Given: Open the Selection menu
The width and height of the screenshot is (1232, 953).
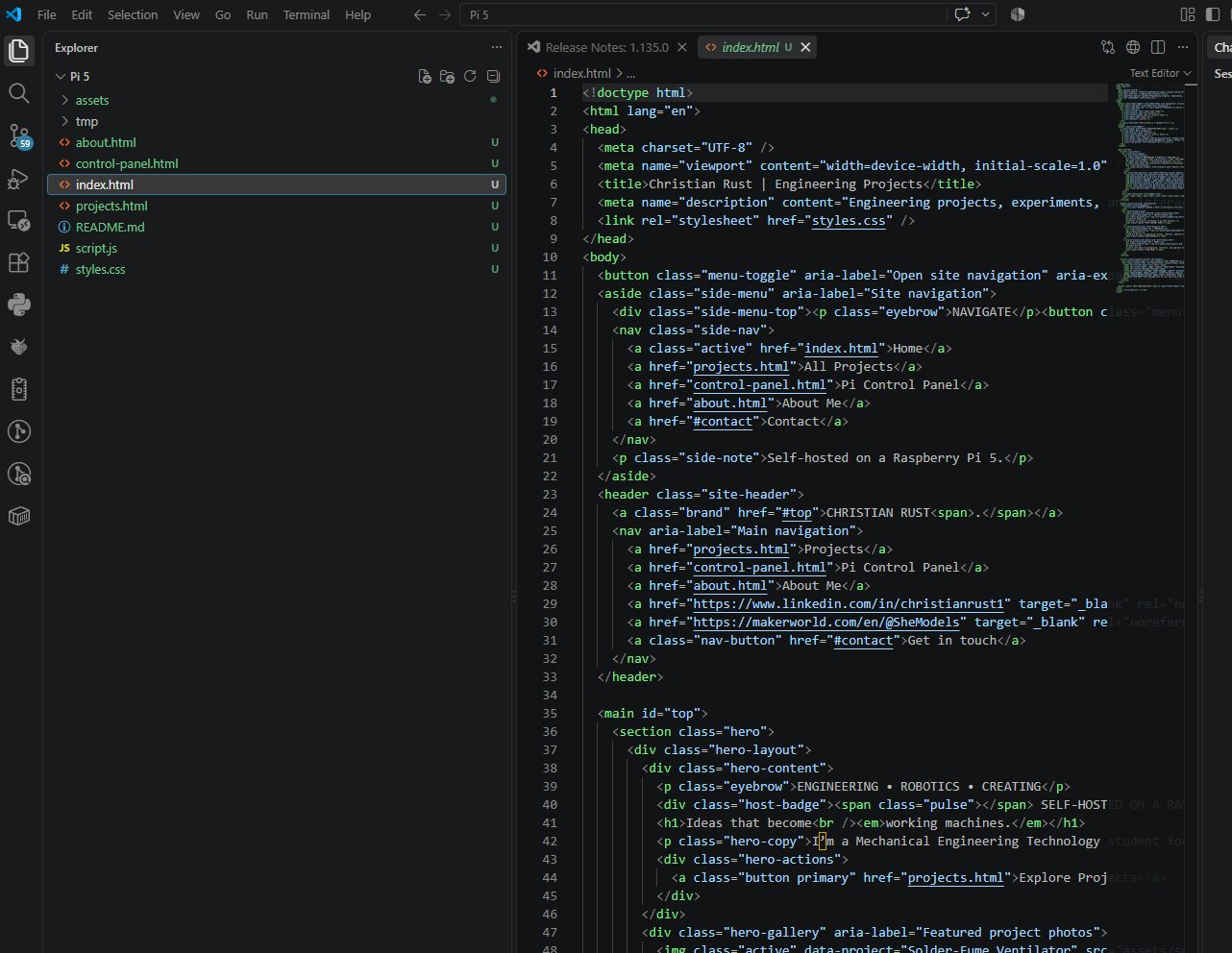Looking at the screenshot, I should coord(133,14).
